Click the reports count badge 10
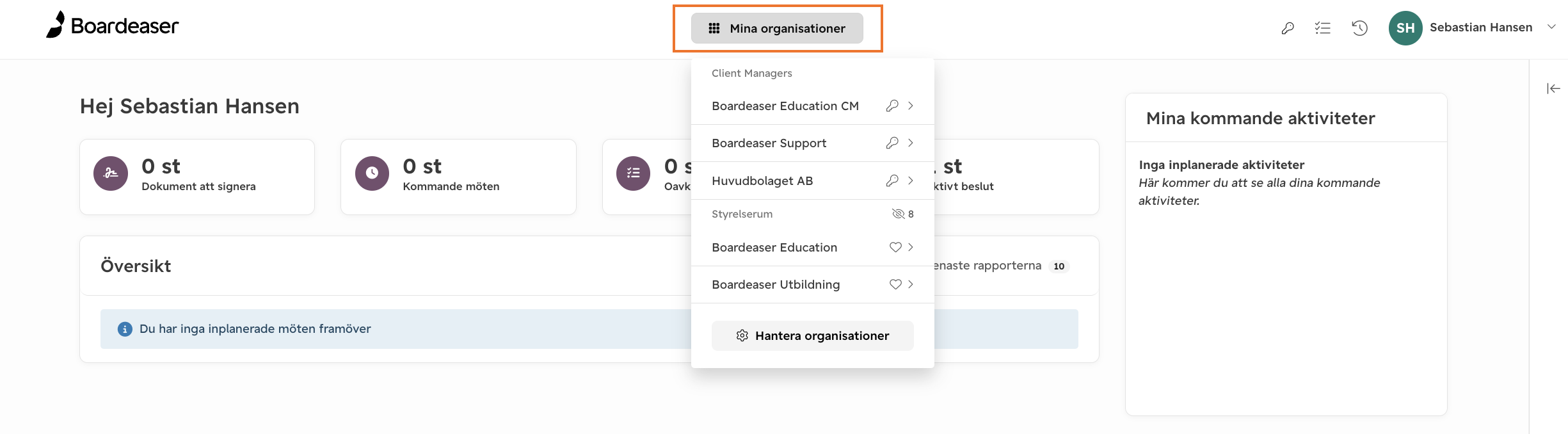 point(1059,266)
